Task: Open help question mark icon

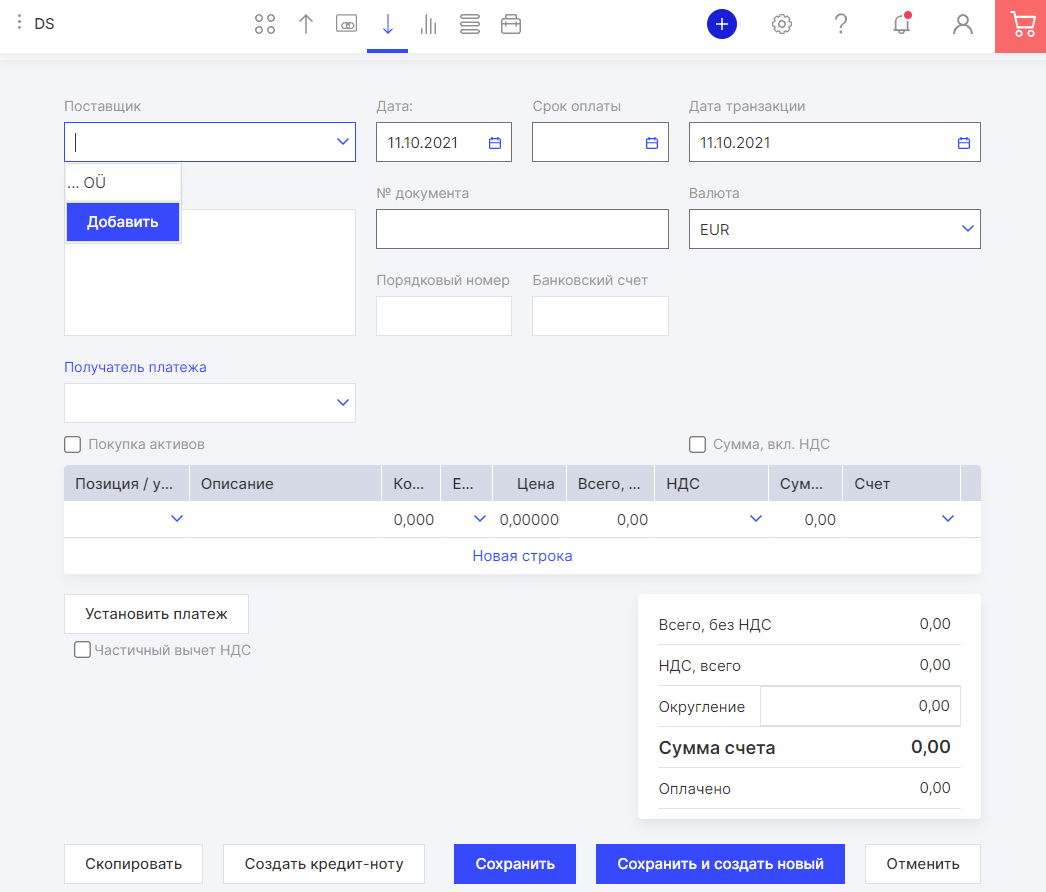Action: pyautogui.click(x=841, y=25)
